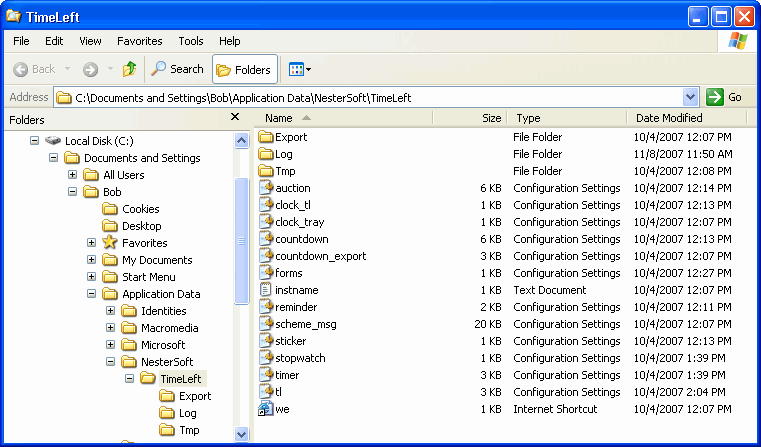Select the clock_tray configuration file icon
This screenshot has width=761, height=447.
point(265,222)
